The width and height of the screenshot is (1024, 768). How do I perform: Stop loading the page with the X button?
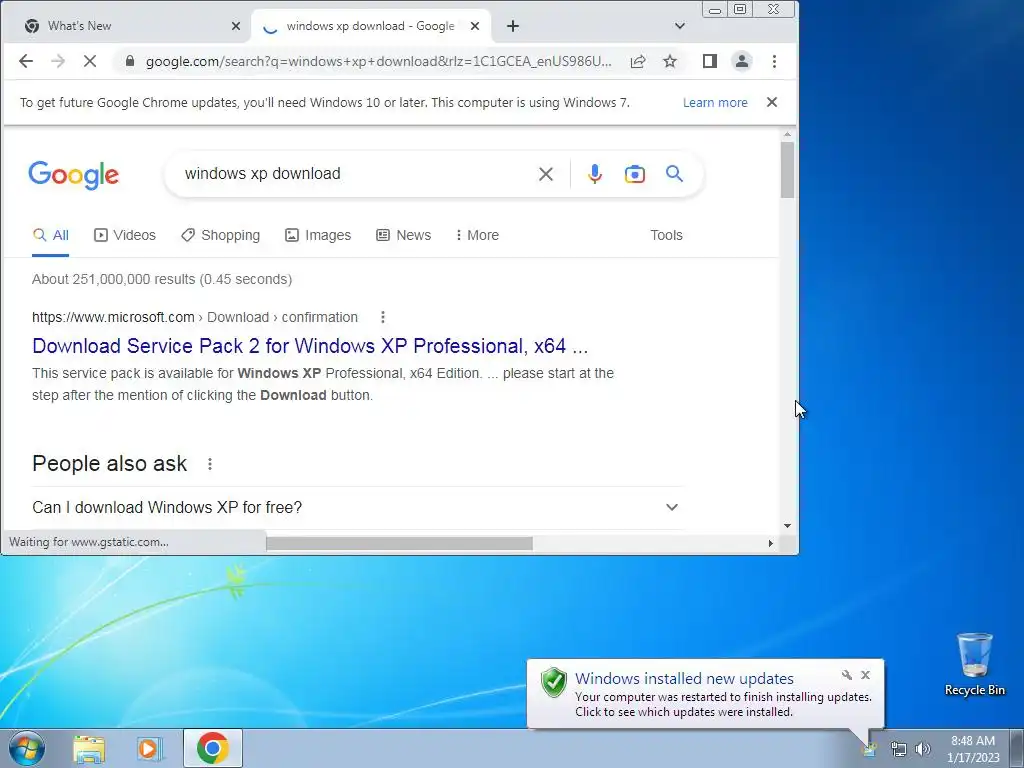[x=90, y=61]
